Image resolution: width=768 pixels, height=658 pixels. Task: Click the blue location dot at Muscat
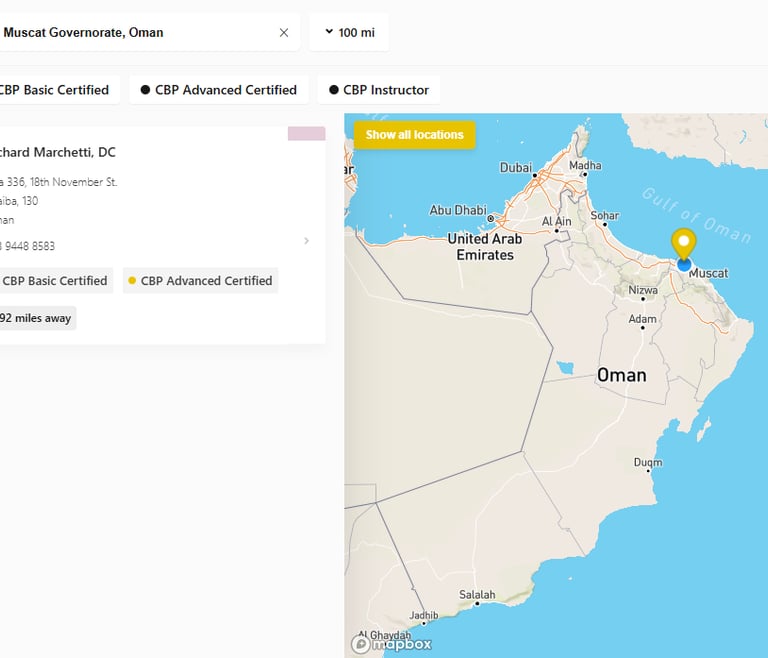pyautogui.click(x=684, y=265)
